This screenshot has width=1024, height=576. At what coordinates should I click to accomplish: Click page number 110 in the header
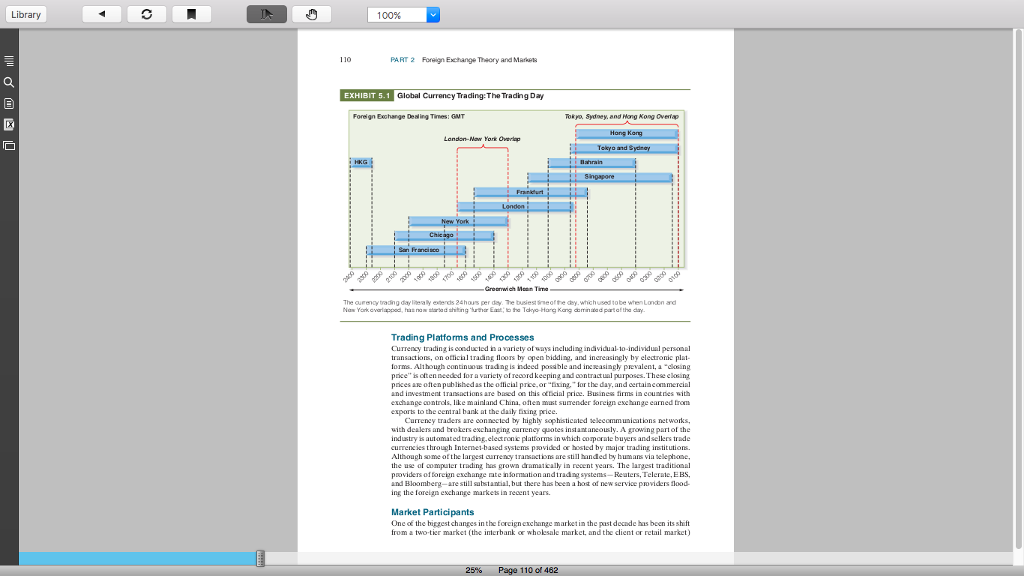[345, 60]
